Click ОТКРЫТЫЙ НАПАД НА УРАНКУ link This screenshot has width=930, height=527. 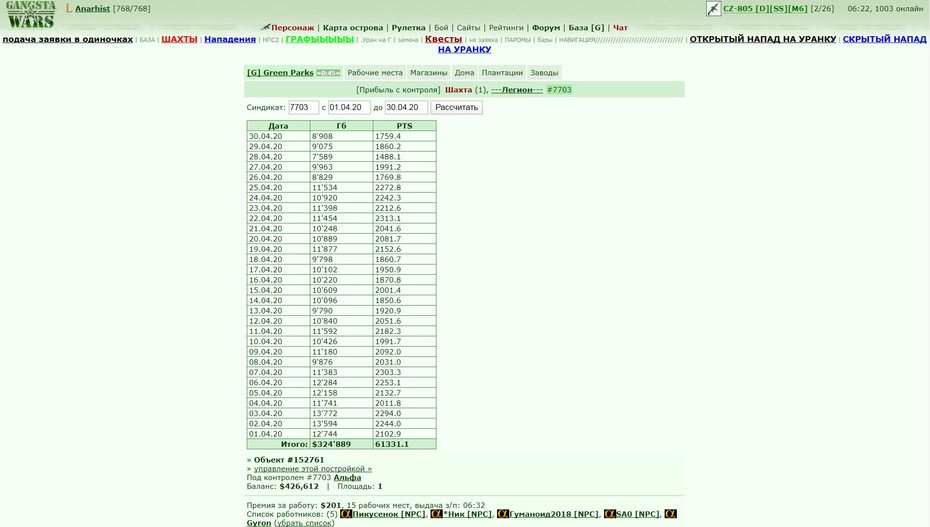[763, 39]
